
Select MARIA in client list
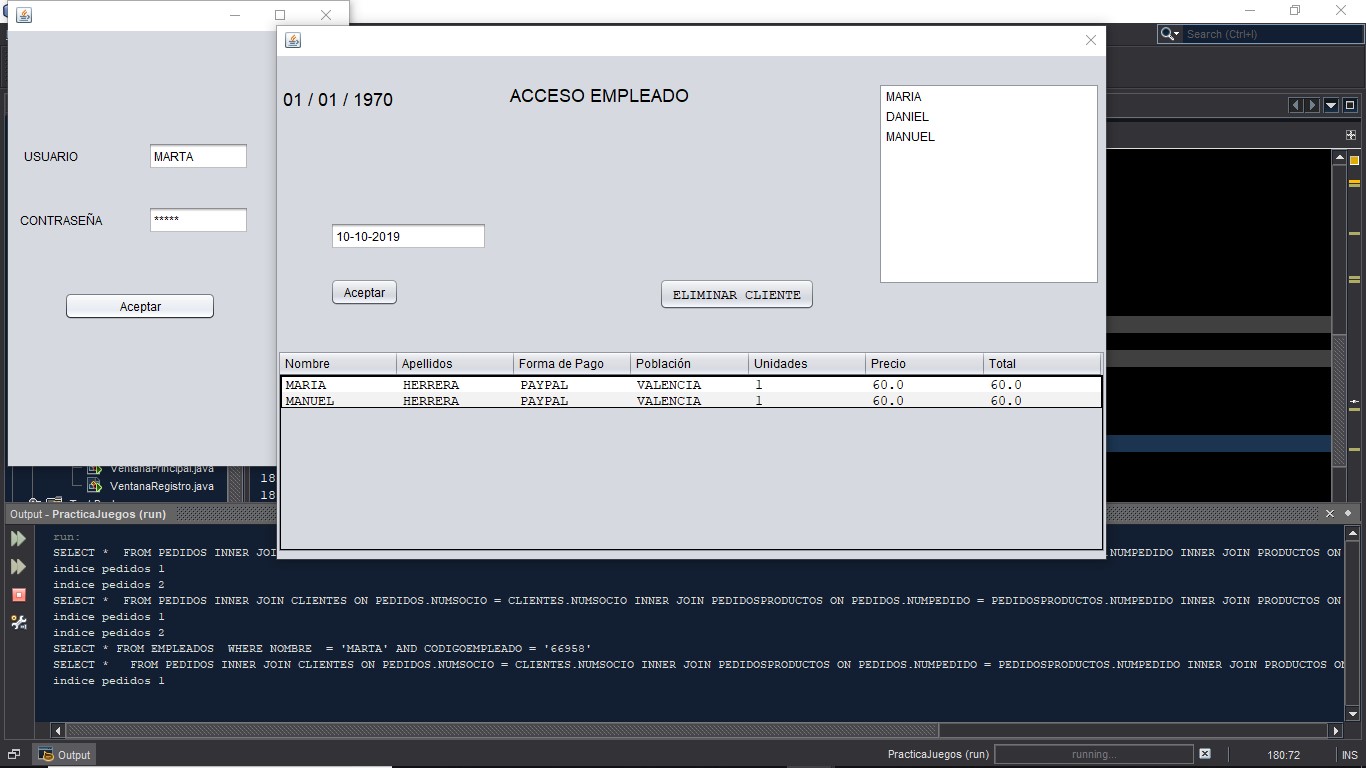[x=904, y=97]
